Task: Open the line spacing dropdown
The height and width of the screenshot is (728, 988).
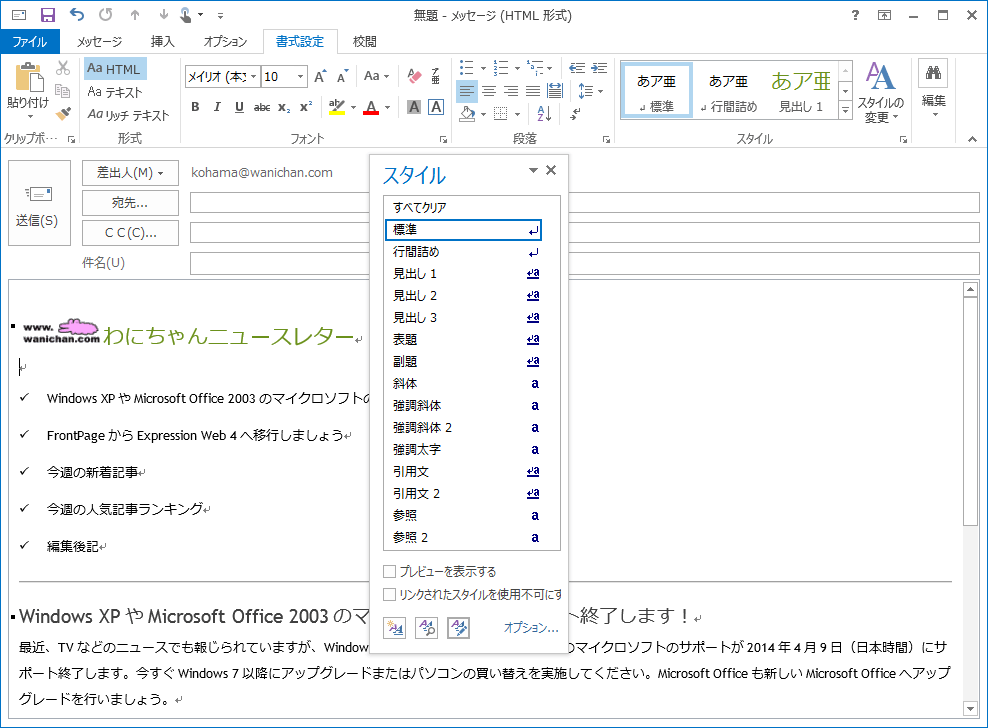Action: click(x=590, y=91)
